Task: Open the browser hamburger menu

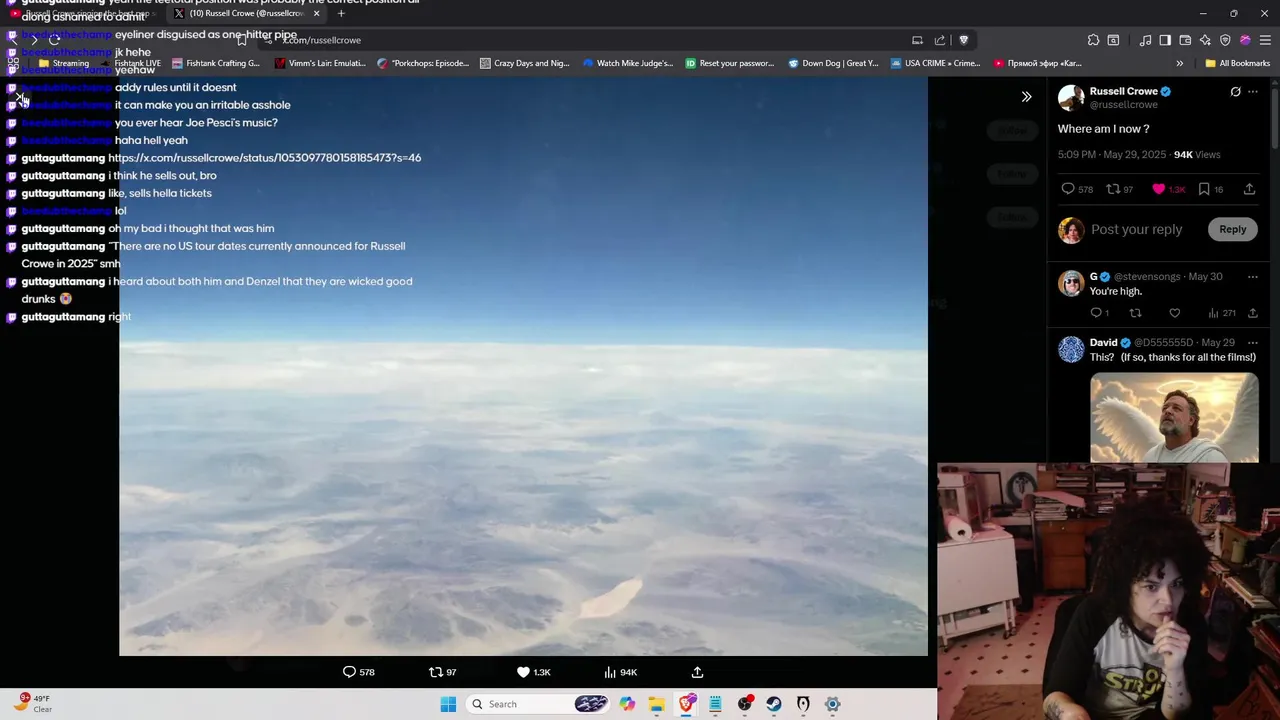Action: (1265, 40)
